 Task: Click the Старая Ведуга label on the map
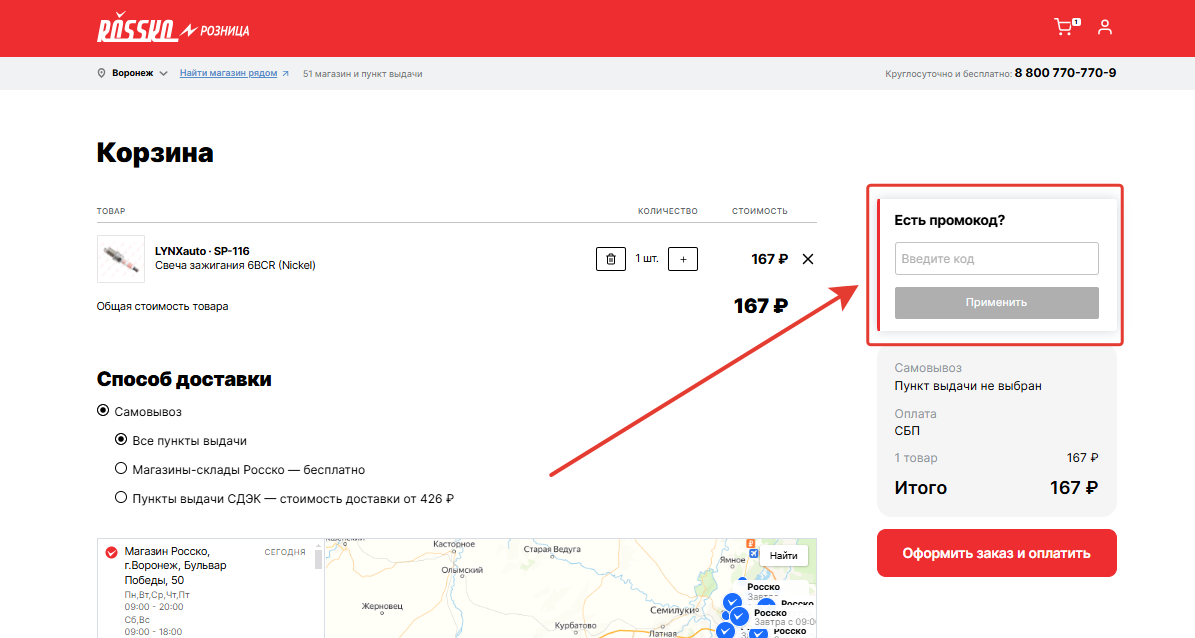click(x=552, y=550)
